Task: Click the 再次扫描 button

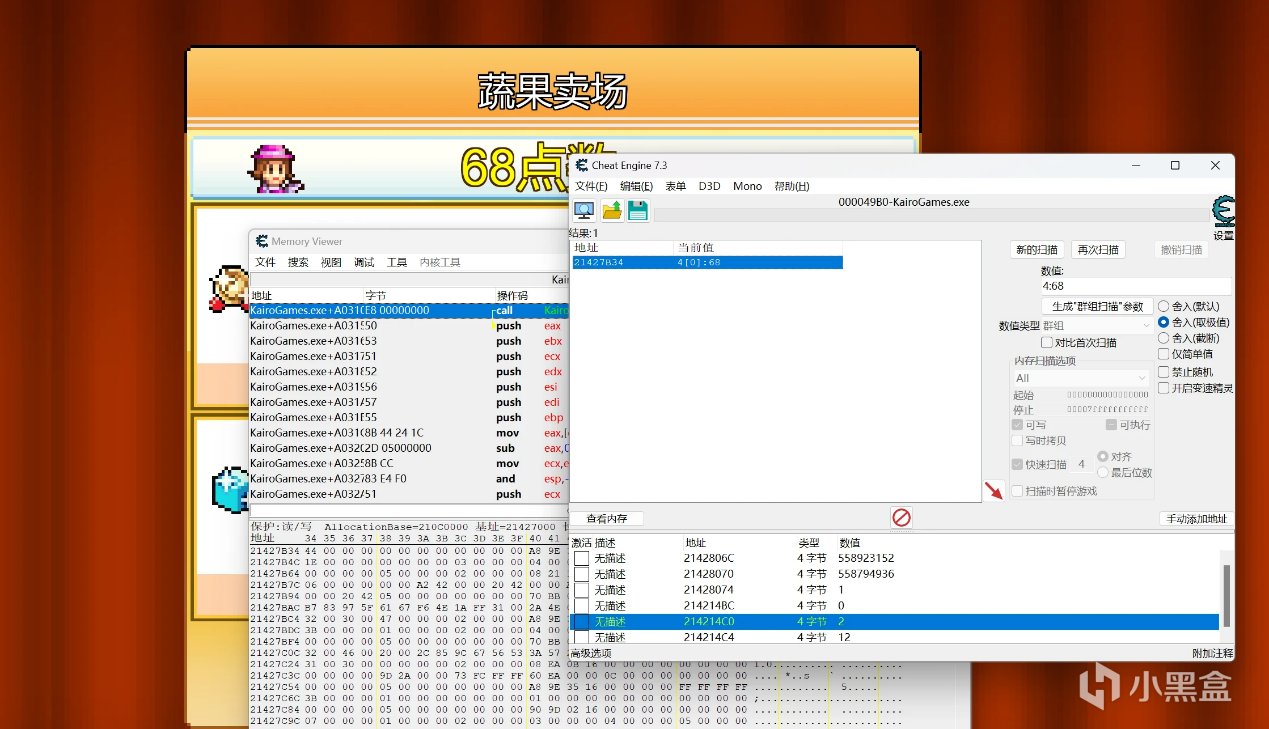Action: coord(1098,250)
